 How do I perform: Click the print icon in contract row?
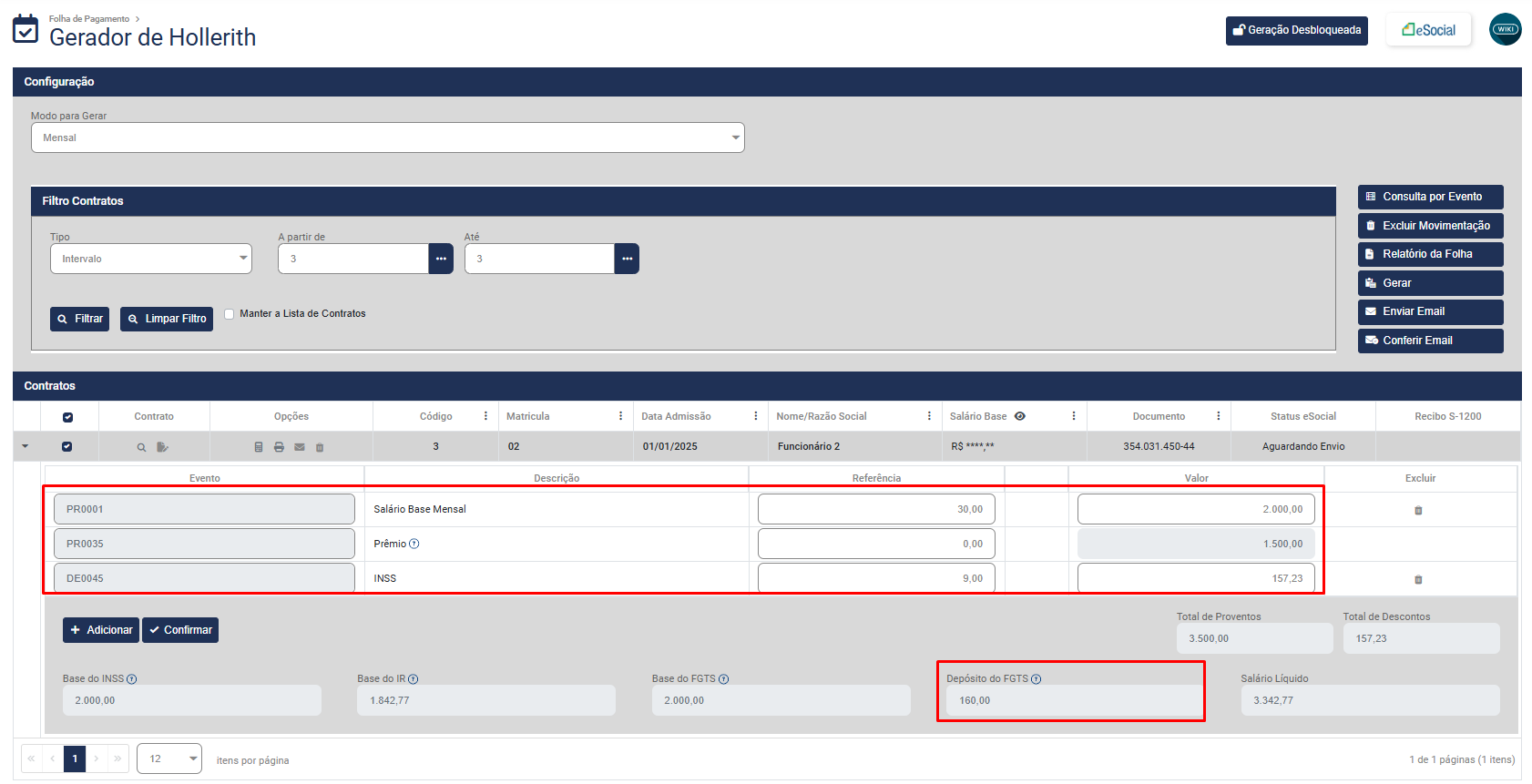[x=279, y=447]
